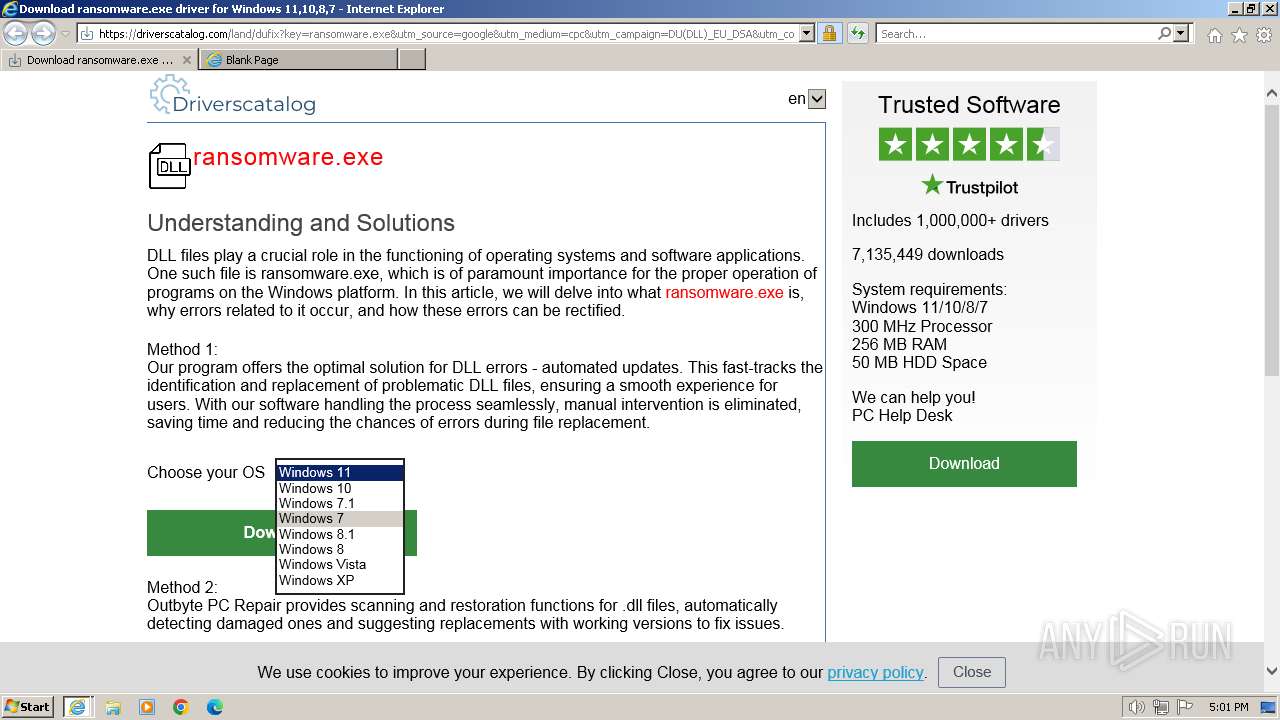Image resolution: width=1280 pixels, height=720 pixels.
Task: Click the red ransomware.exe link in paragraph
Action: (x=724, y=292)
